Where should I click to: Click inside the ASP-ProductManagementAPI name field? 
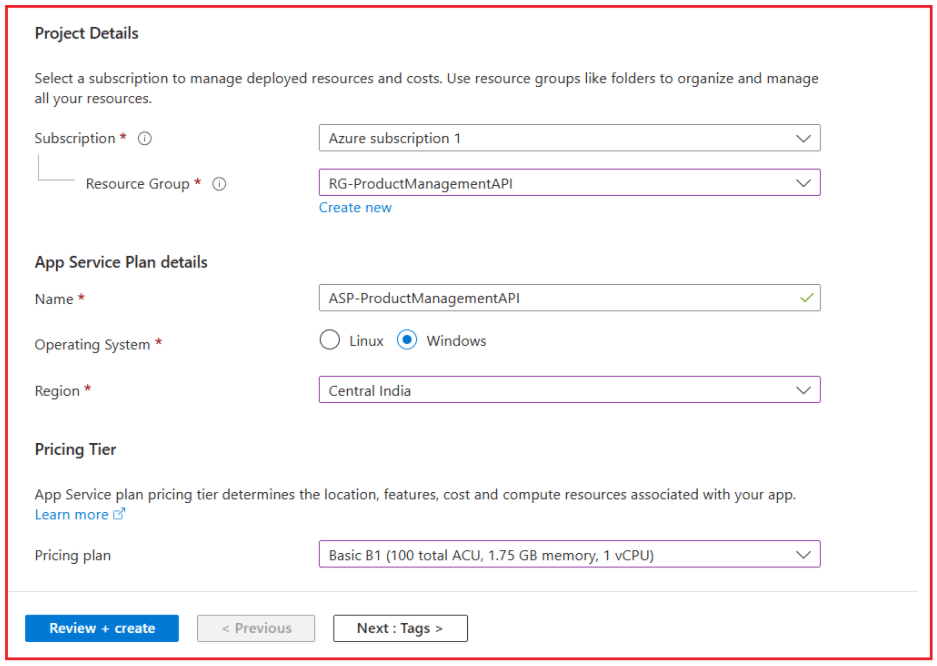(570, 297)
